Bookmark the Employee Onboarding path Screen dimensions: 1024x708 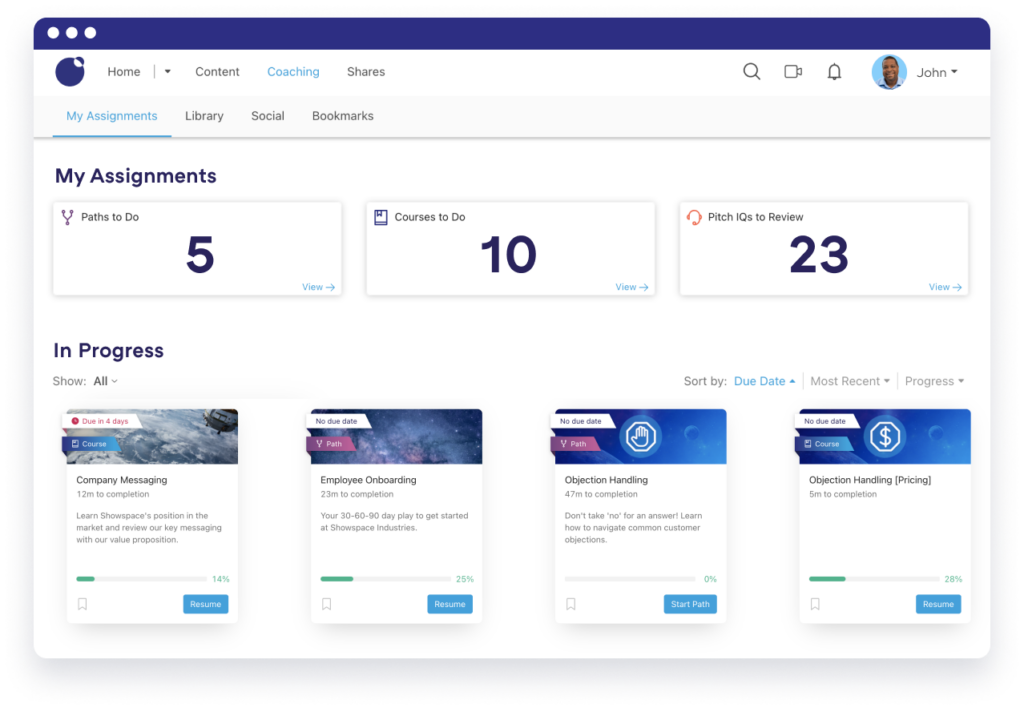point(327,603)
